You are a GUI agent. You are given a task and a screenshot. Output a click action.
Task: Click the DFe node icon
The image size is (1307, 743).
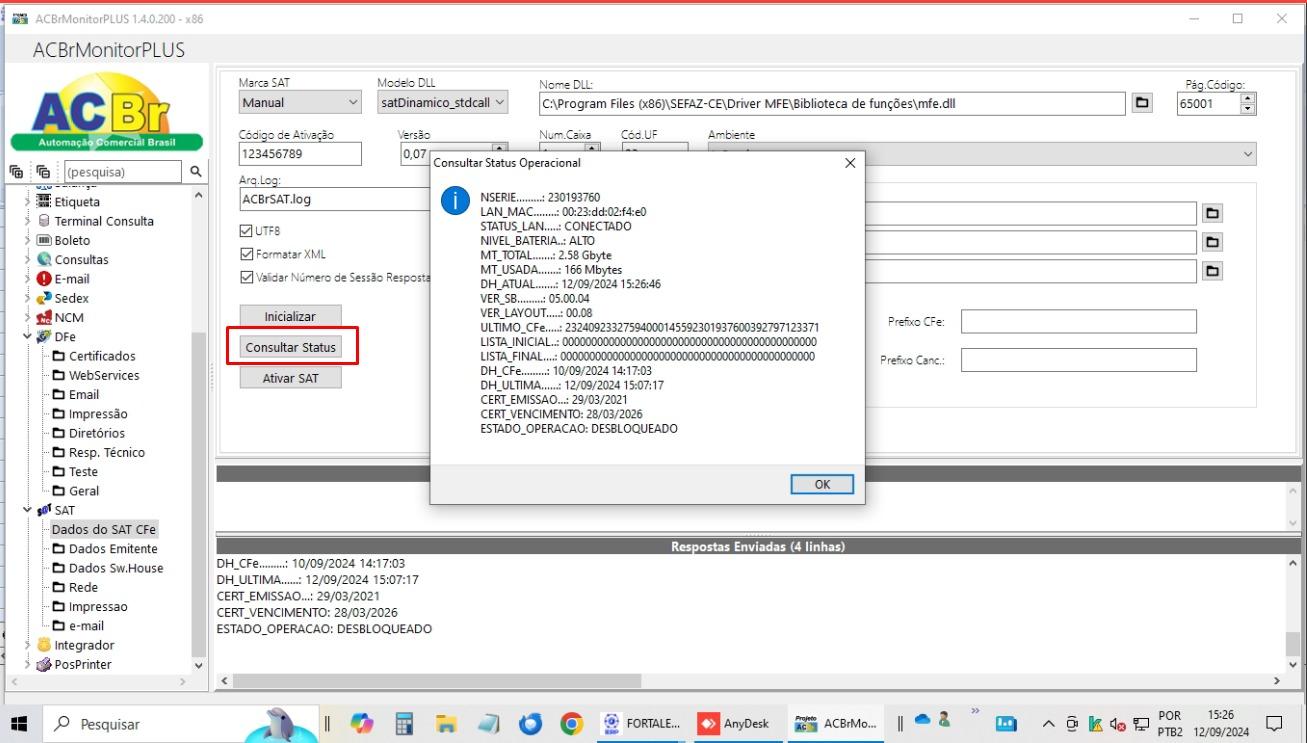point(44,337)
